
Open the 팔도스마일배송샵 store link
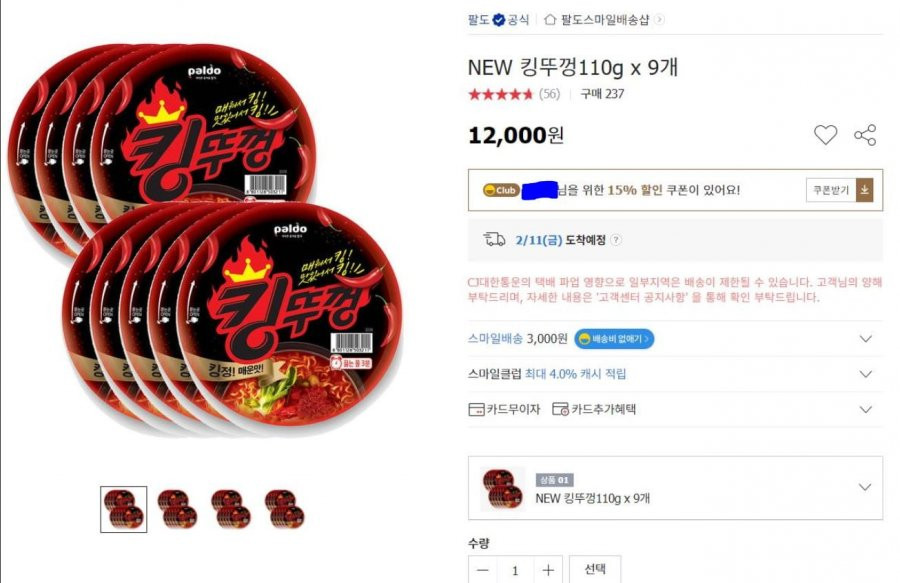604,20
